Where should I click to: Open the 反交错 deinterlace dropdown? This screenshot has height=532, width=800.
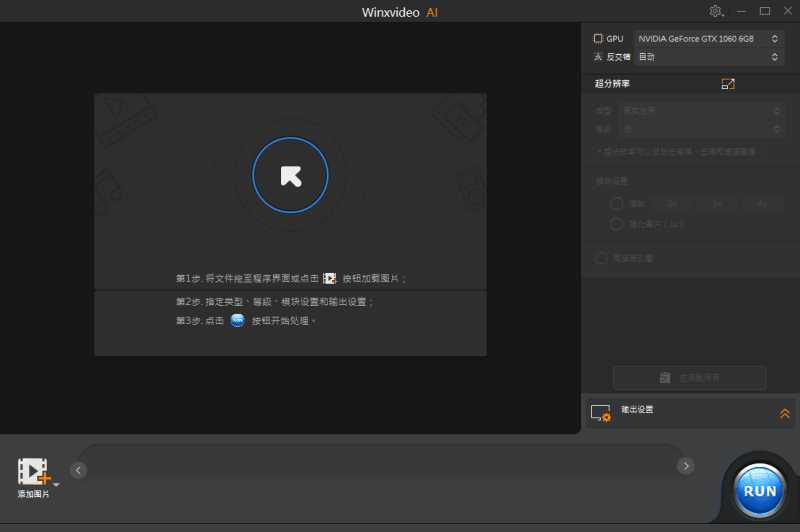click(x=708, y=57)
